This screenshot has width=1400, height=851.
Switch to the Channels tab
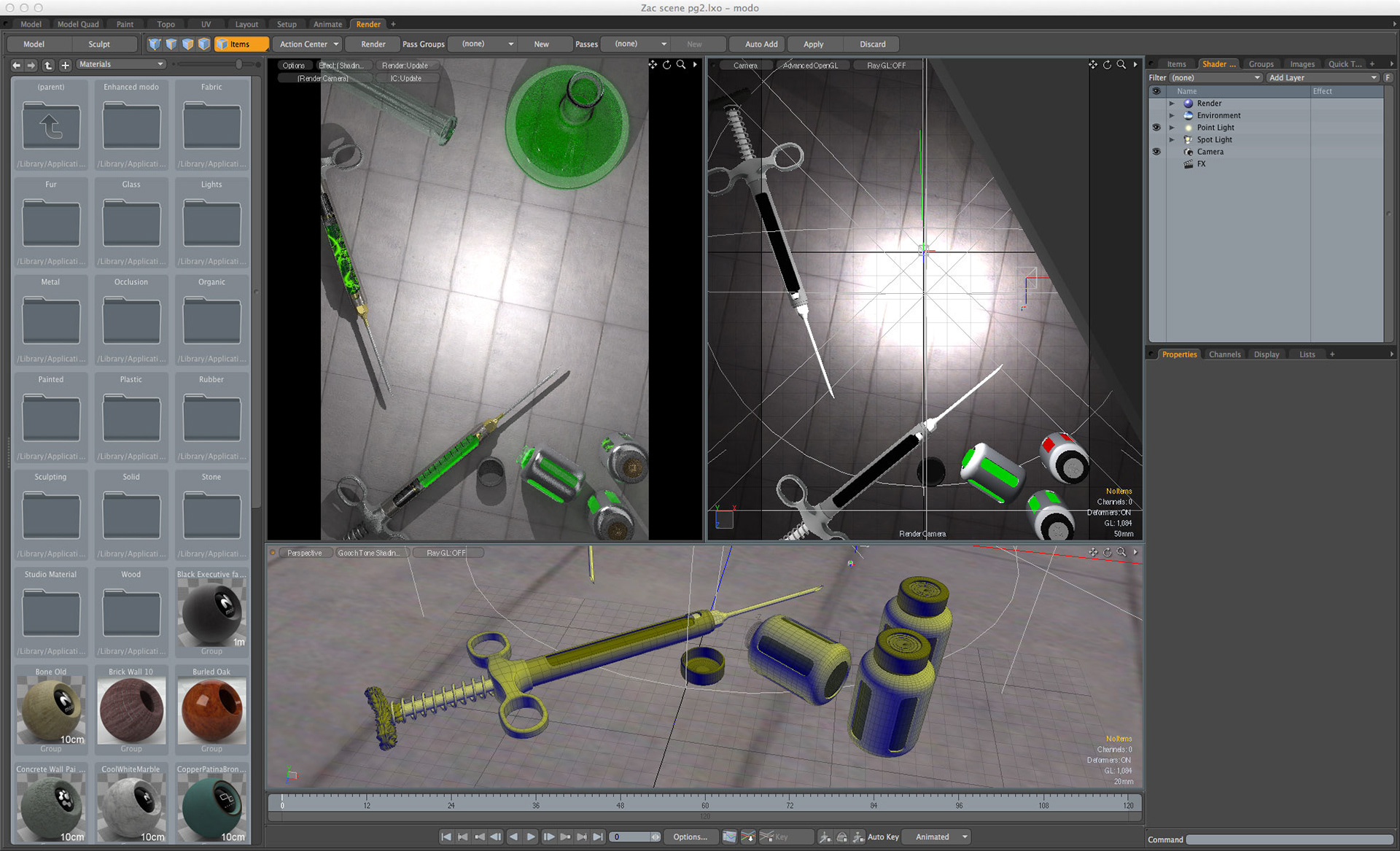(1224, 354)
